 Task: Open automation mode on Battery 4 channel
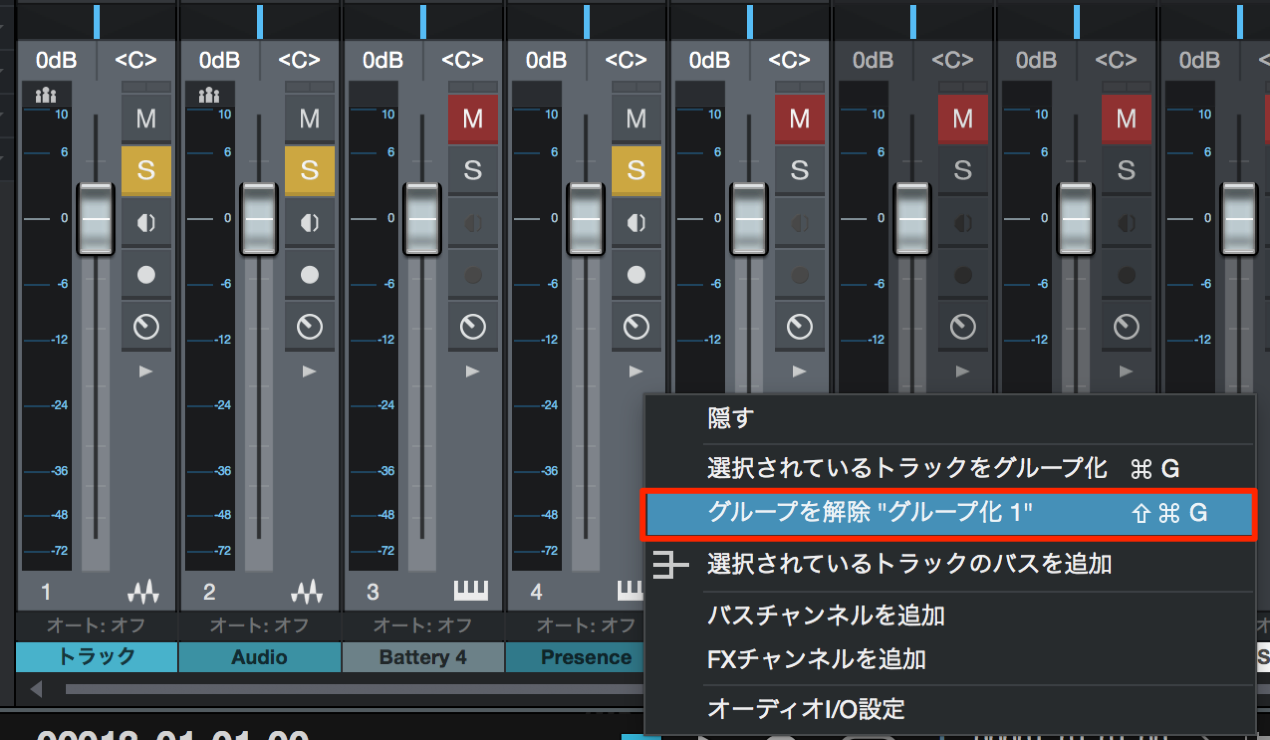pyautogui.click(x=423, y=626)
